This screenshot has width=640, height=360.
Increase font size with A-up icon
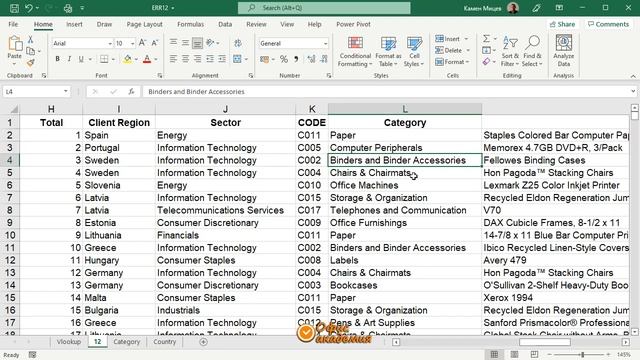(x=142, y=43)
